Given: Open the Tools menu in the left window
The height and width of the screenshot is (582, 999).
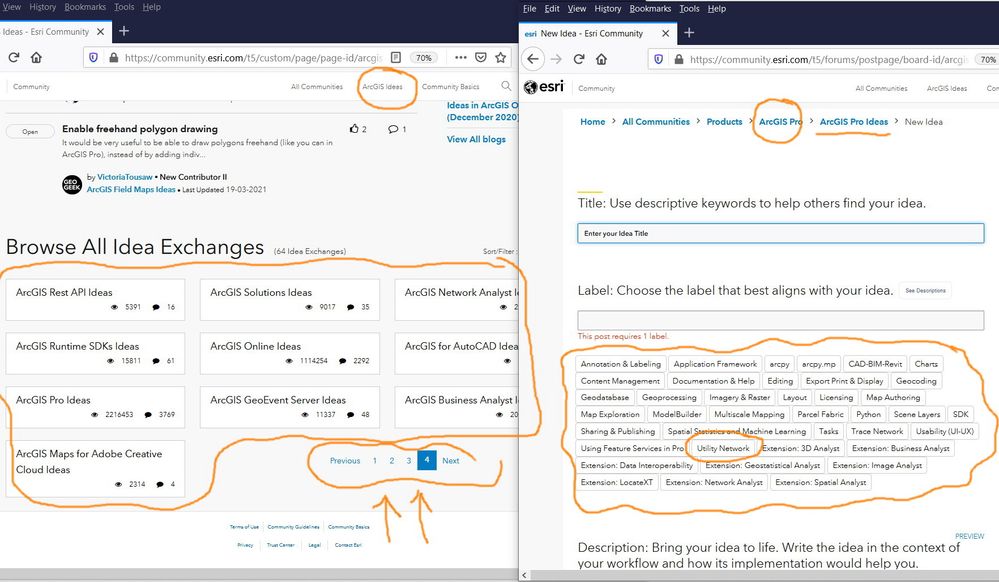Looking at the screenshot, I should (124, 7).
